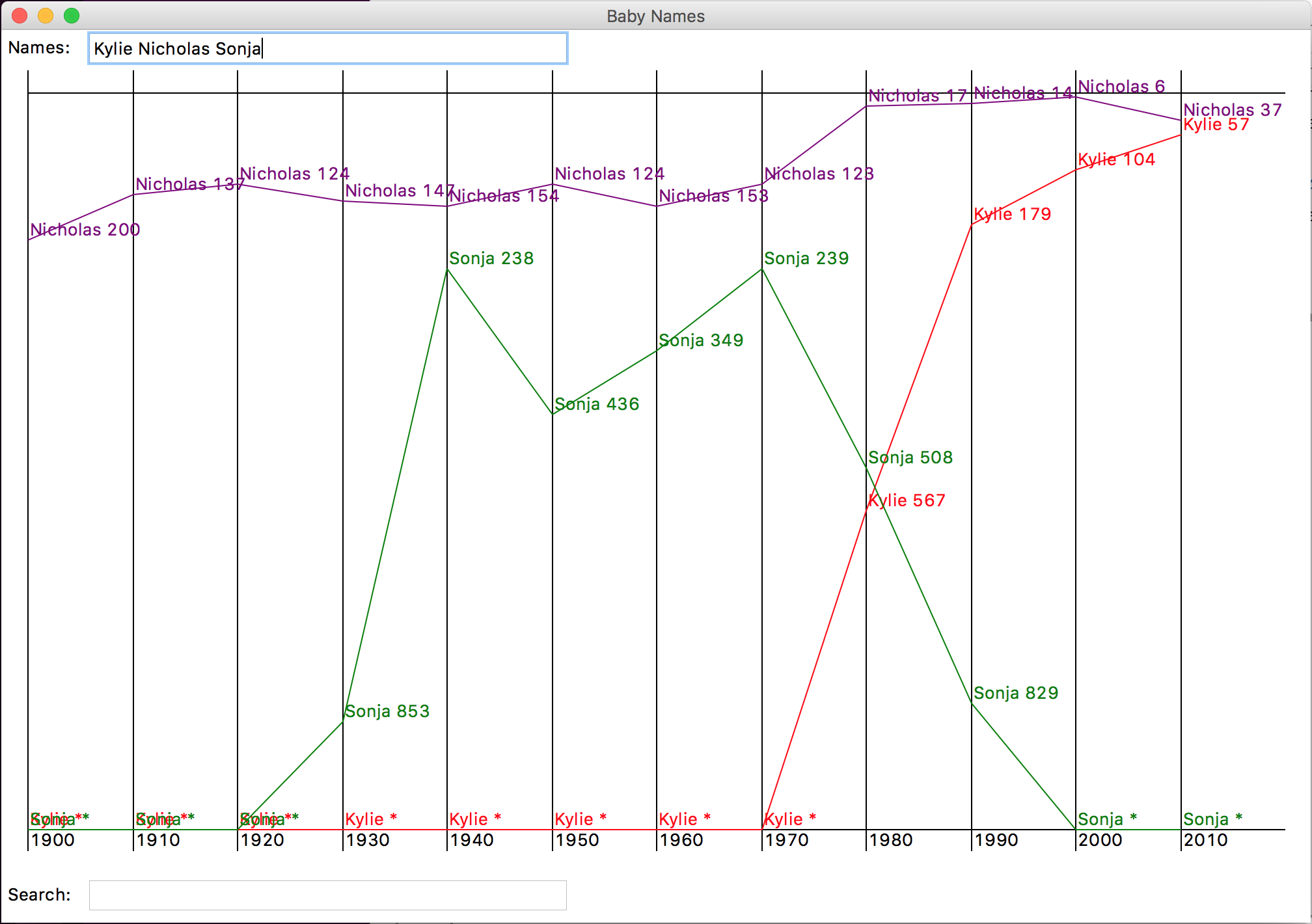This screenshot has width=1312, height=924.
Task: Click the Kylie 179 data label
Action: 1013,214
